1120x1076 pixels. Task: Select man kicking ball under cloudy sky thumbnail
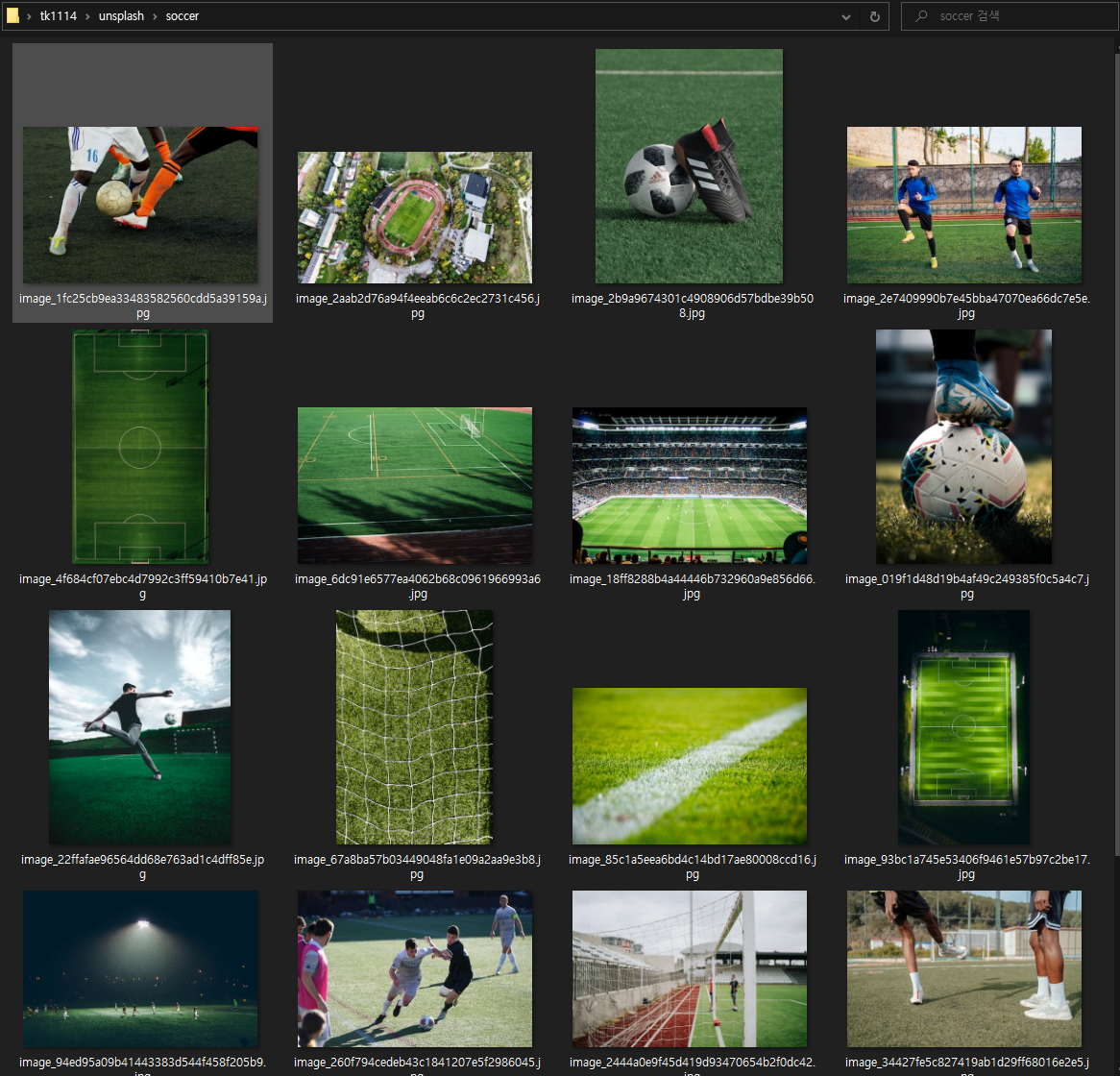coord(140,726)
